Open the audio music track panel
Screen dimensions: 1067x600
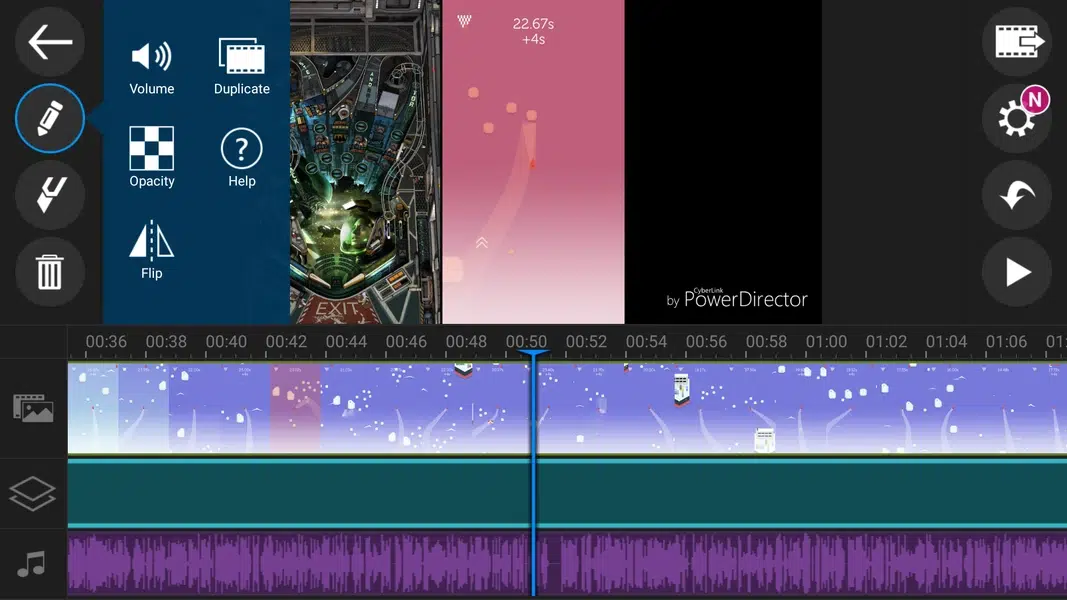(x=33, y=565)
